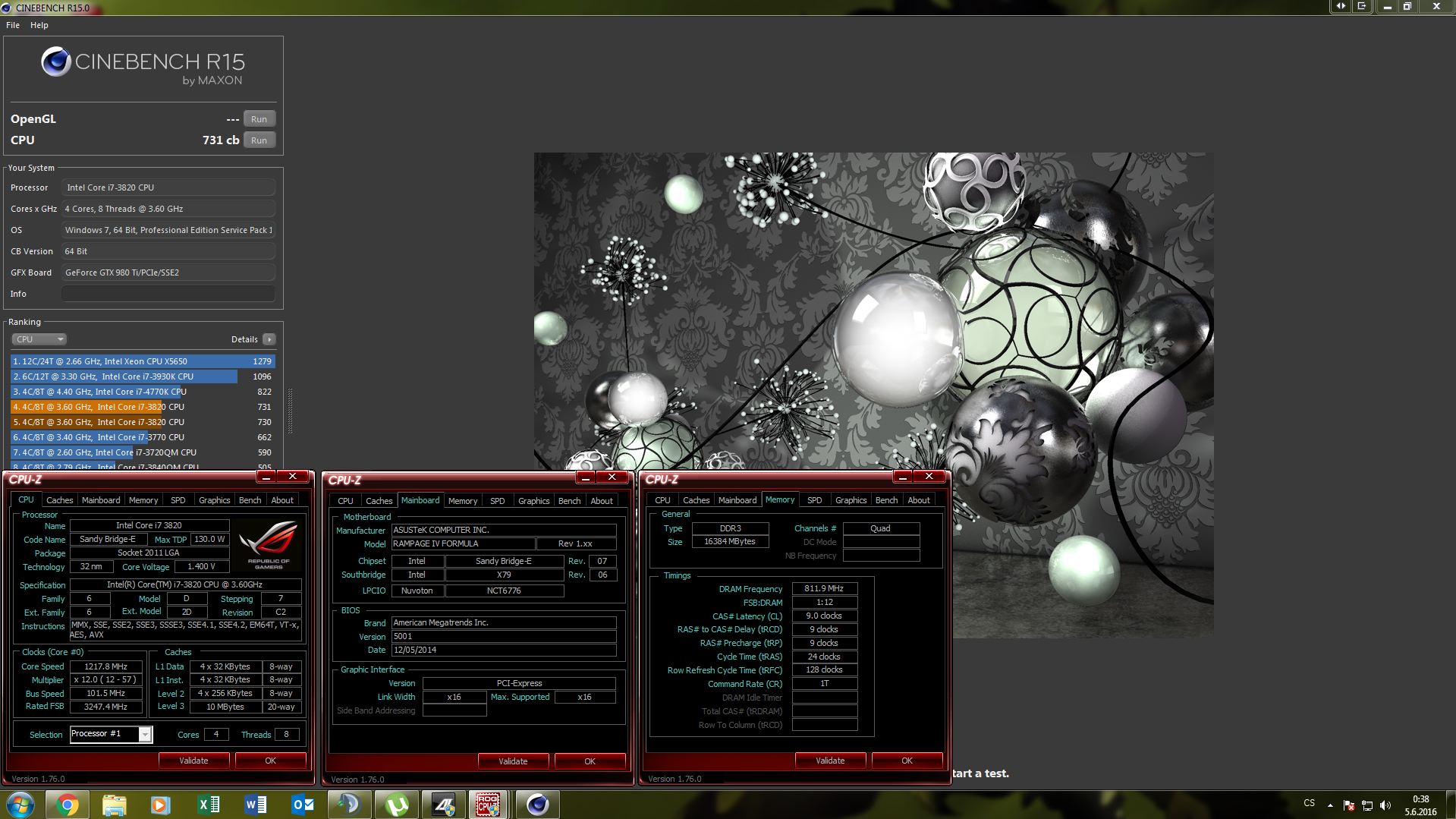The height and width of the screenshot is (819, 1456).
Task: Open Bench tab in CPU-Z CPU window
Action: (250, 500)
